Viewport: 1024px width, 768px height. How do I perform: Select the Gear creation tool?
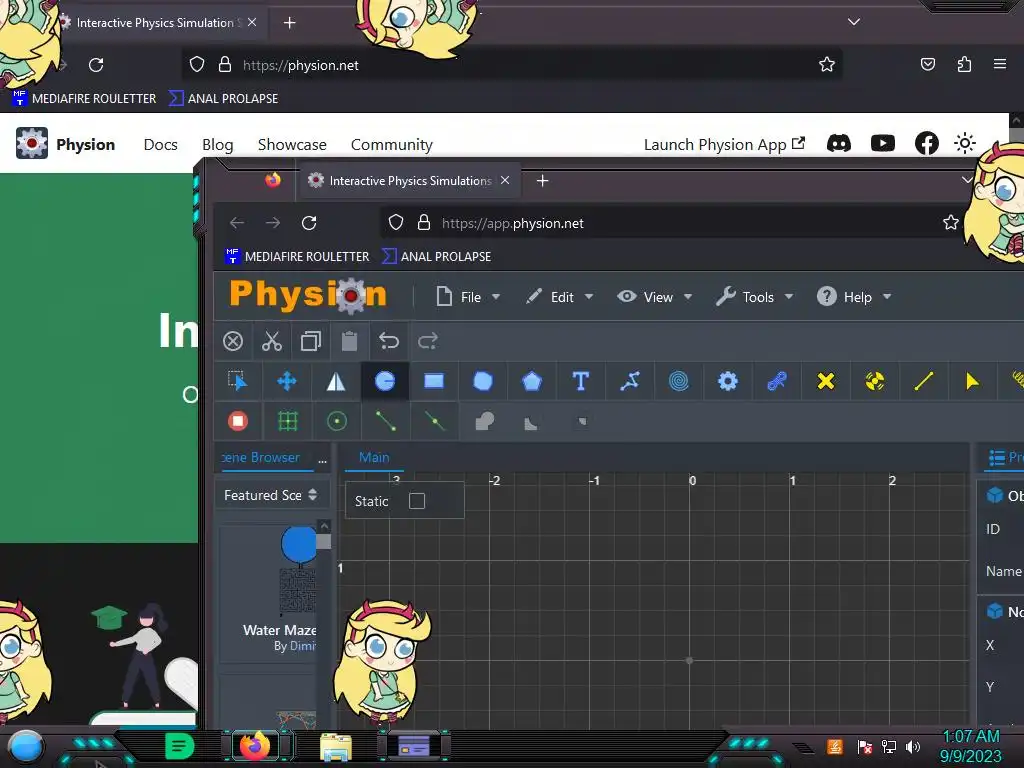728,381
